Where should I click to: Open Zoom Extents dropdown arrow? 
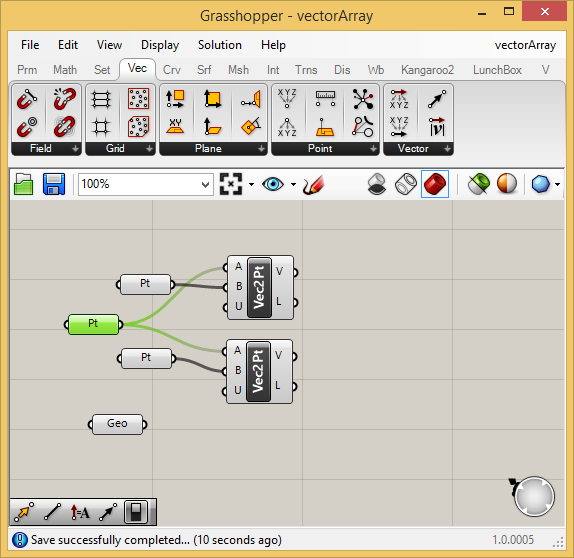[x=251, y=184]
